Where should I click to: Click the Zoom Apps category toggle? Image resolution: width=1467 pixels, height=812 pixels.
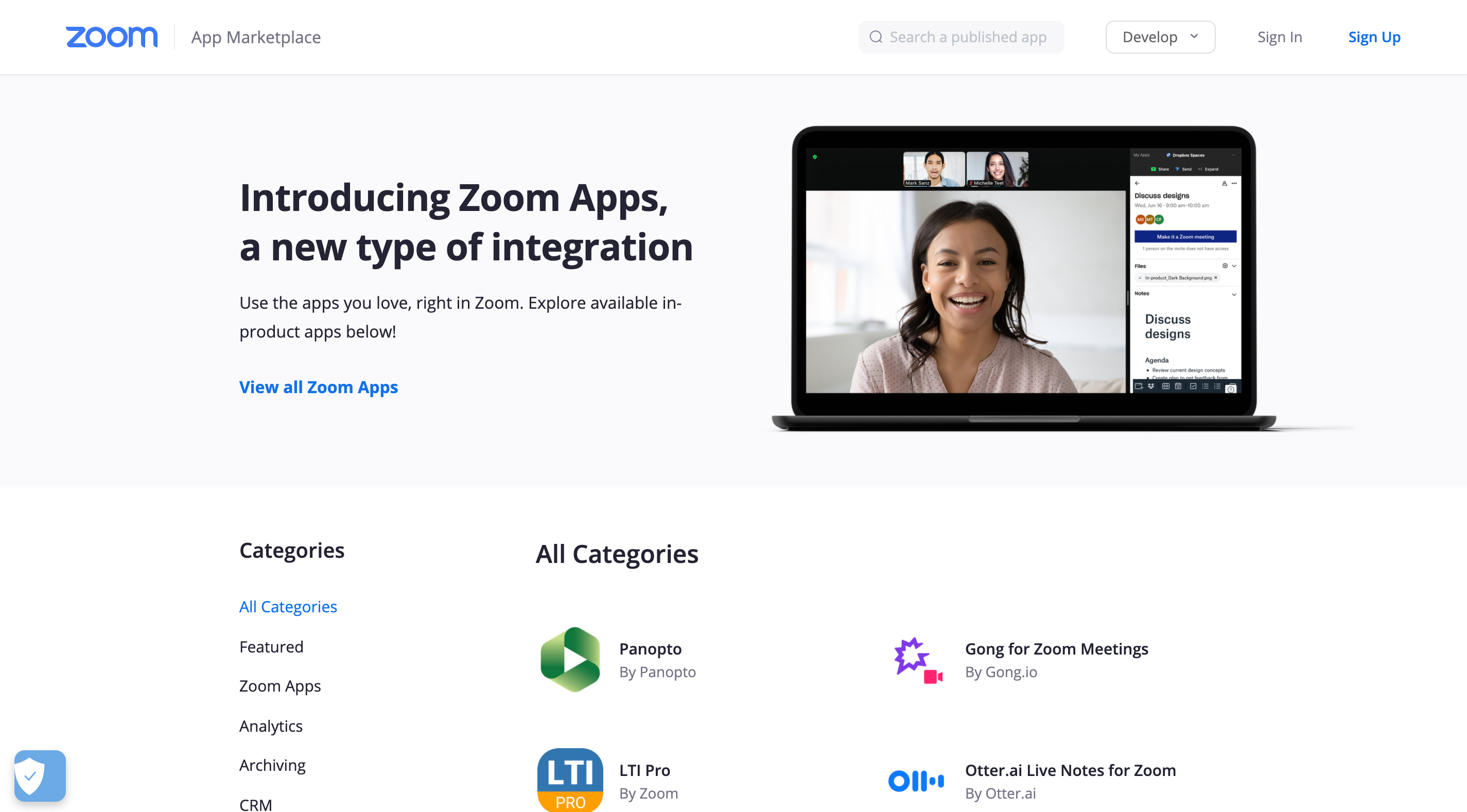(x=279, y=685)
